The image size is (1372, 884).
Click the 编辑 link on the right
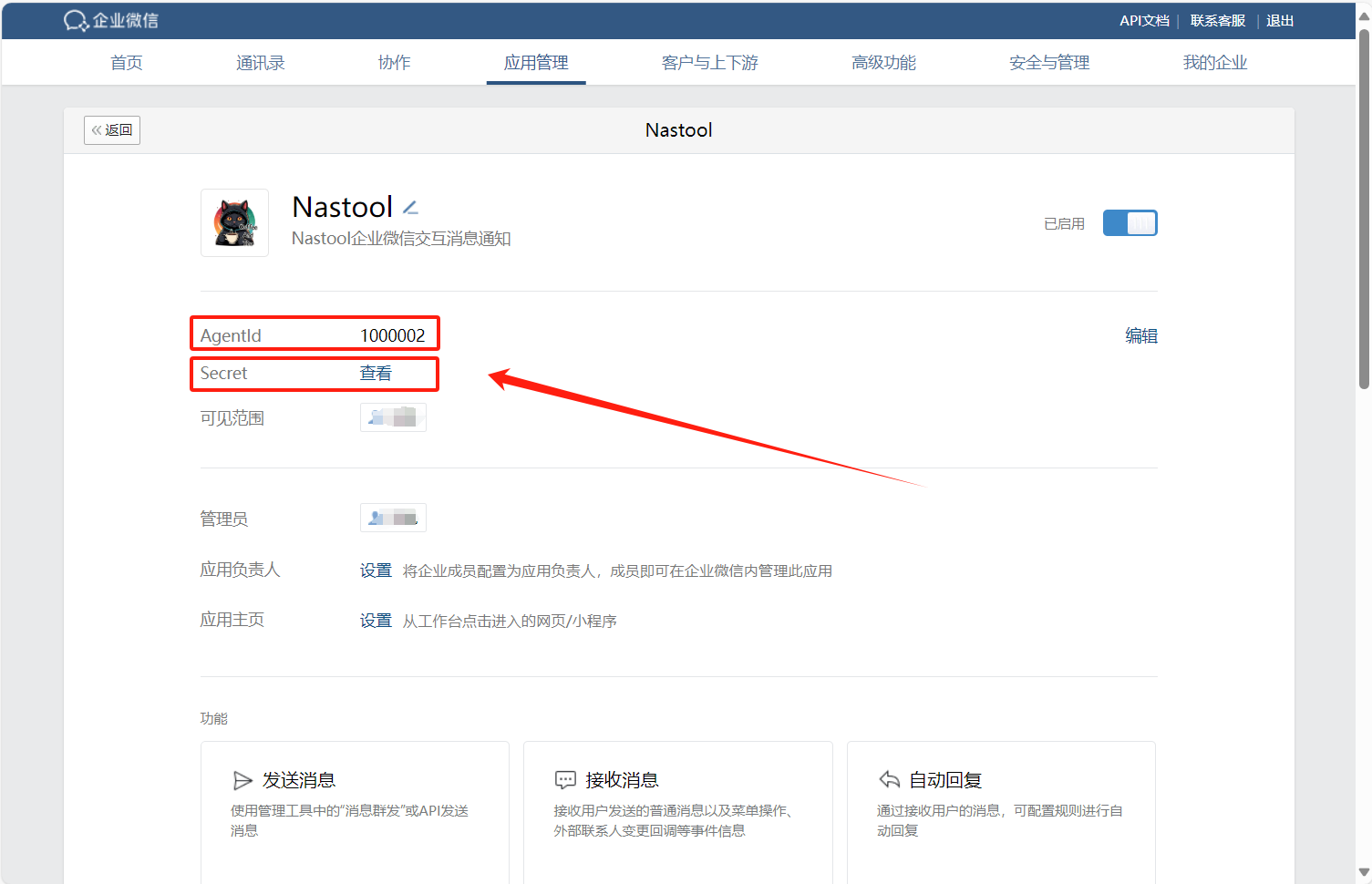tap(1140, 335)
